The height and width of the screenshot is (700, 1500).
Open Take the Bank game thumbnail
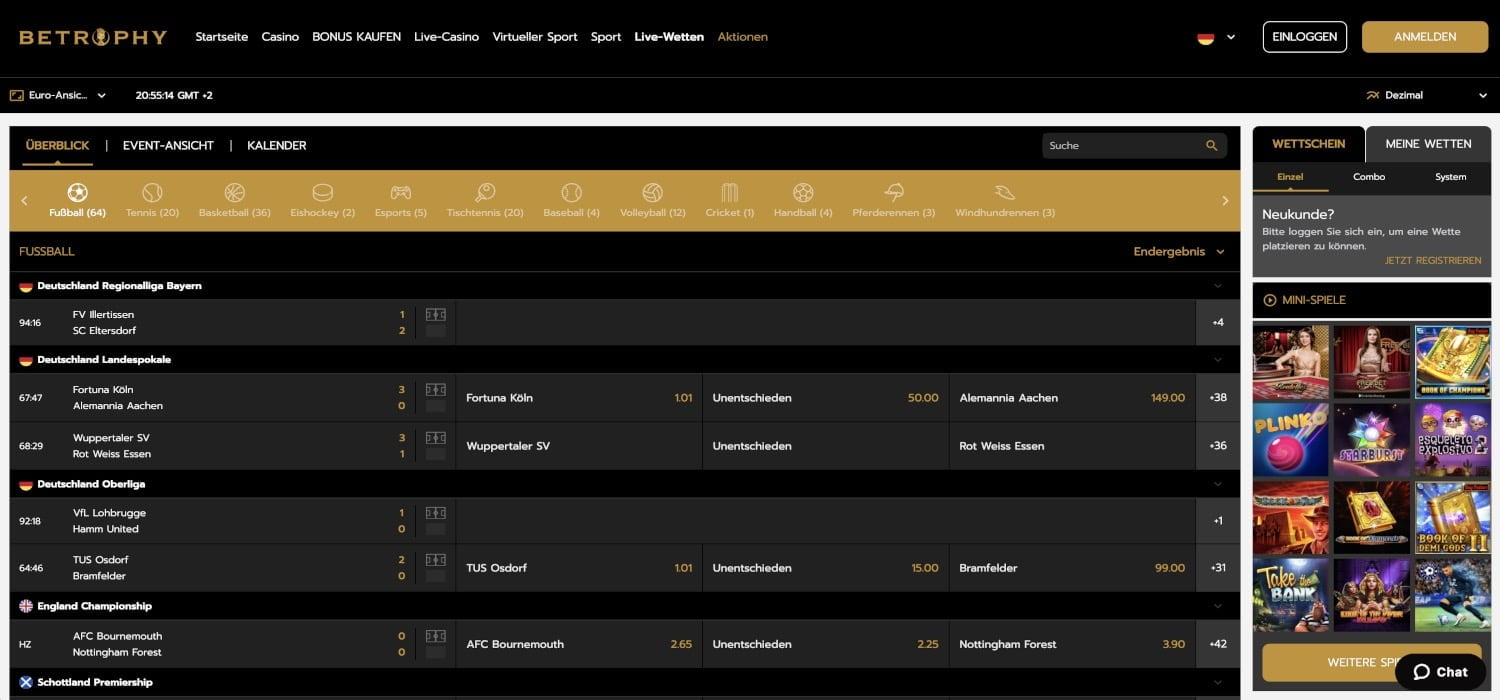(x=1291, y=595)
